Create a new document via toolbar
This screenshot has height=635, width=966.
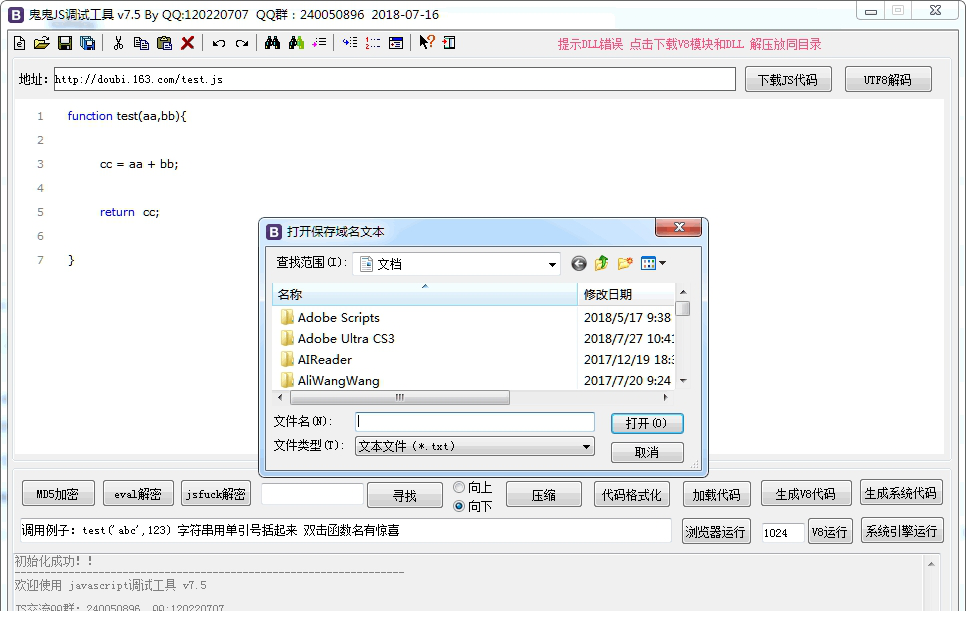point(18,42)
